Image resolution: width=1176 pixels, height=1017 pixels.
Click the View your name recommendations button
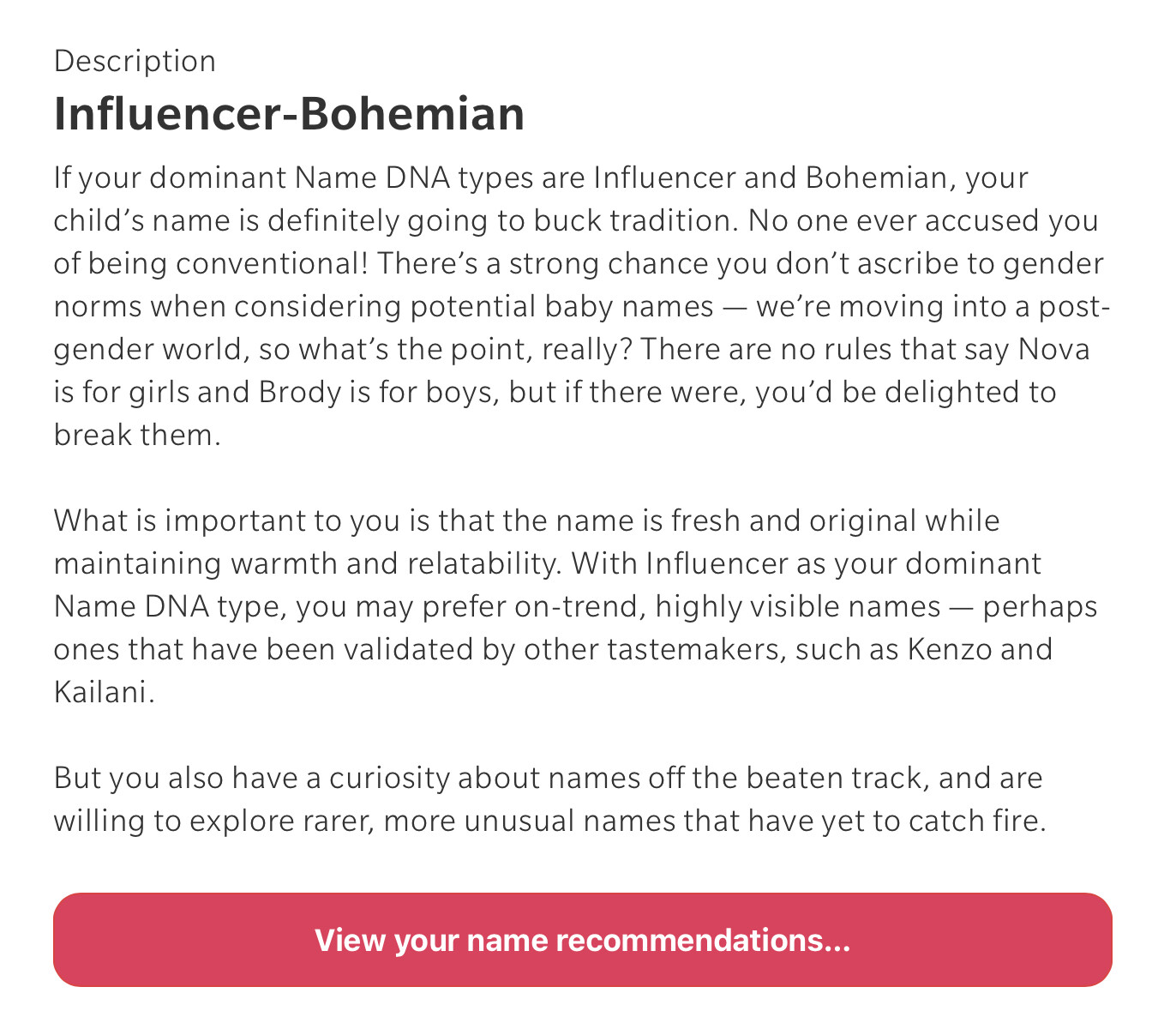(583, 940)
